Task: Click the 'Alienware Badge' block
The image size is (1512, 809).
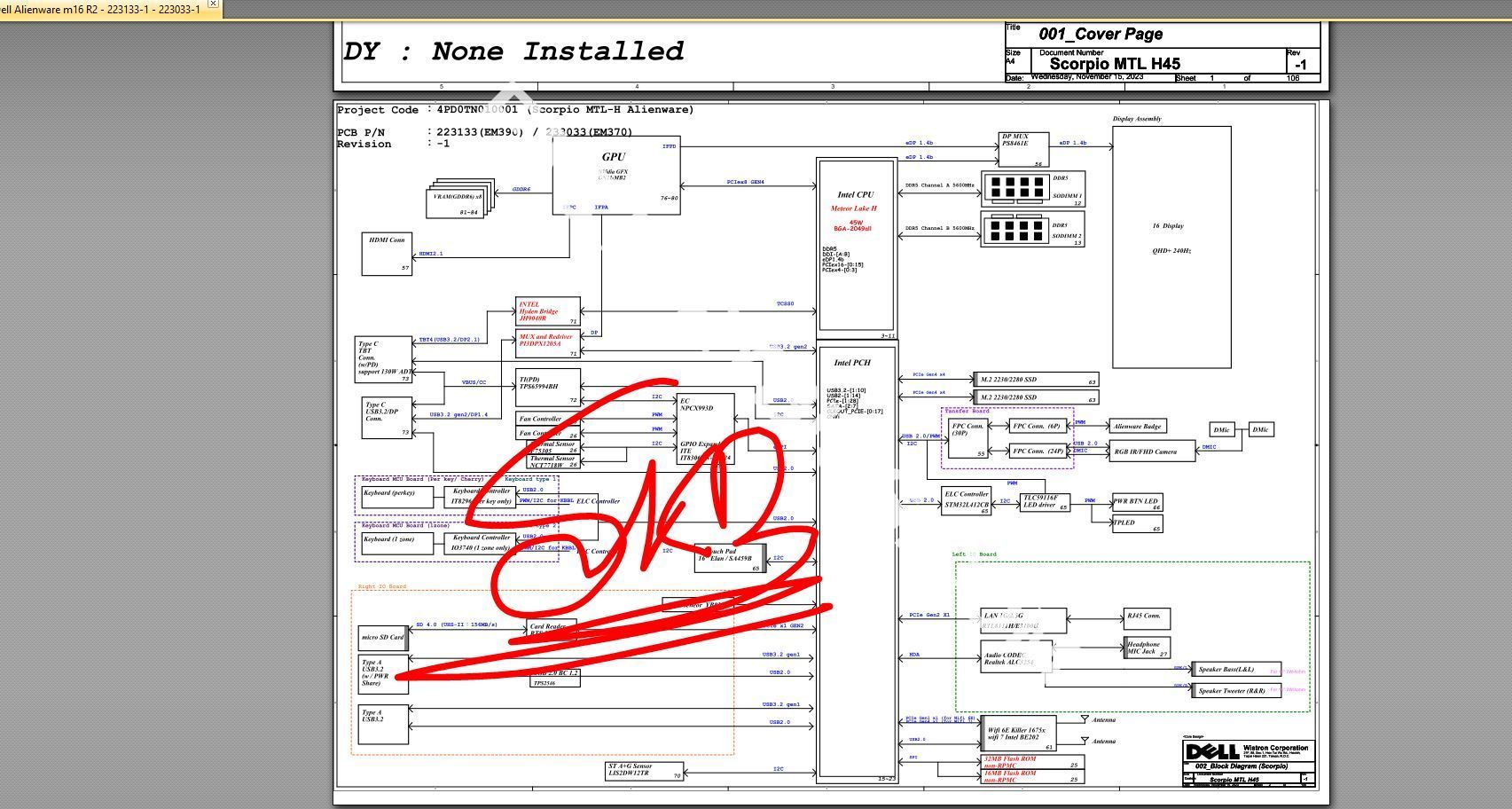Action: [1138, 427]
